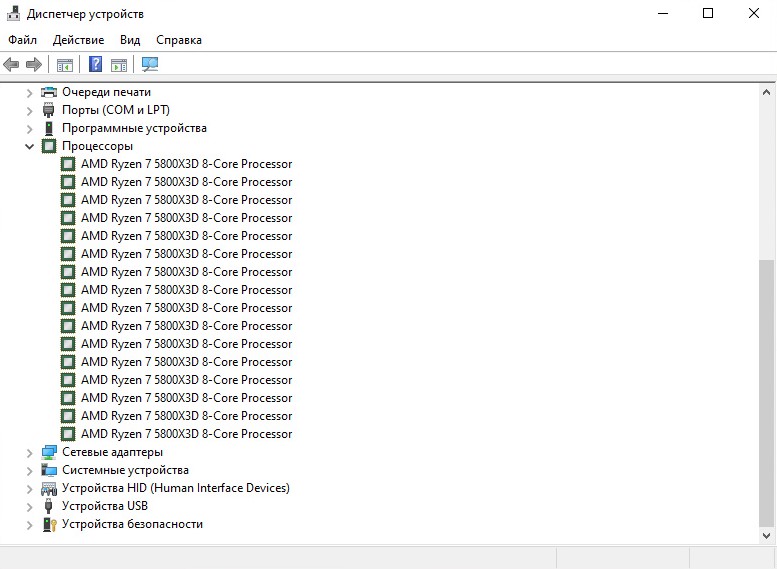The width and height of the screenshot is (777, 569).
Task: Select the Порты (COM и LPT) label
Action: click(x=116, y=110)
